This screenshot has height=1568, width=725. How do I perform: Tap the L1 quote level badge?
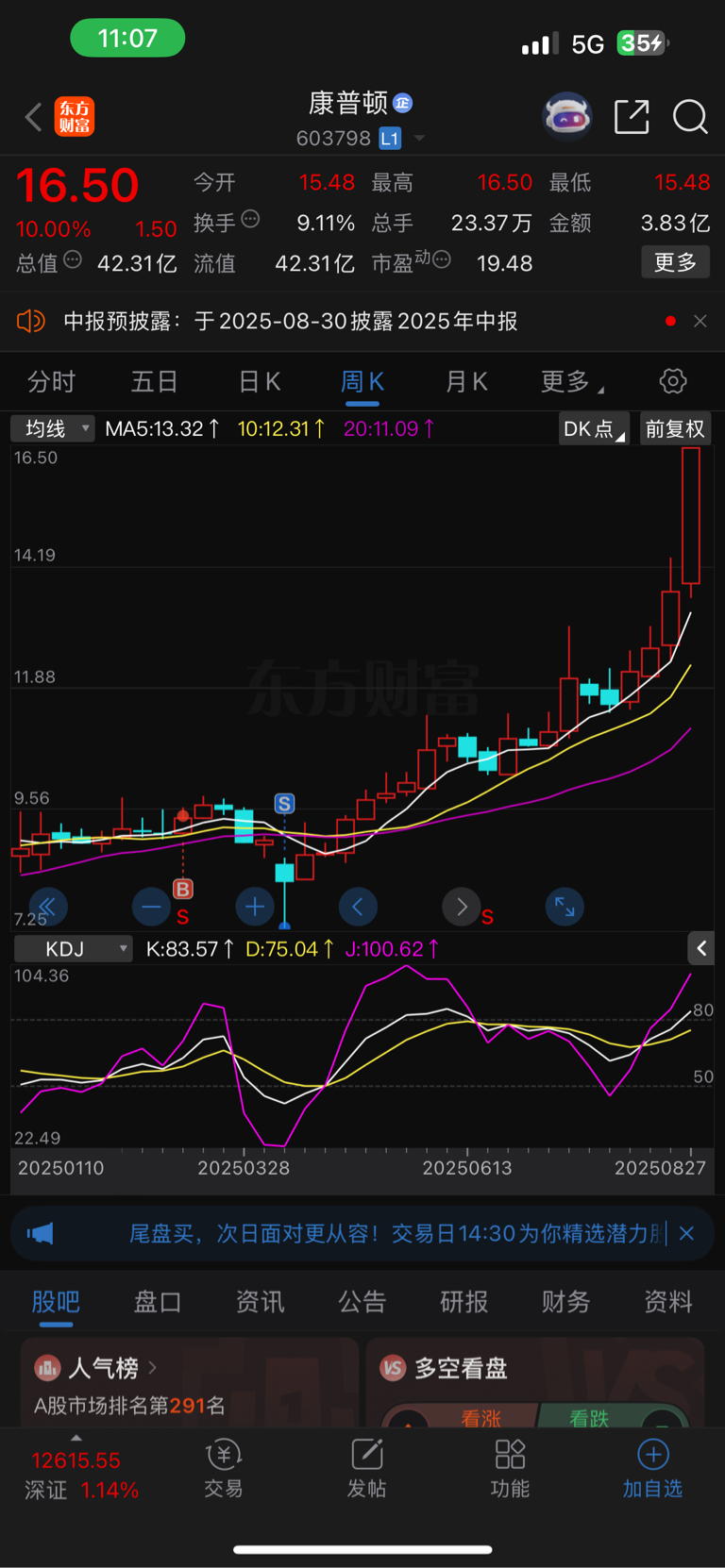coord(390,139)
